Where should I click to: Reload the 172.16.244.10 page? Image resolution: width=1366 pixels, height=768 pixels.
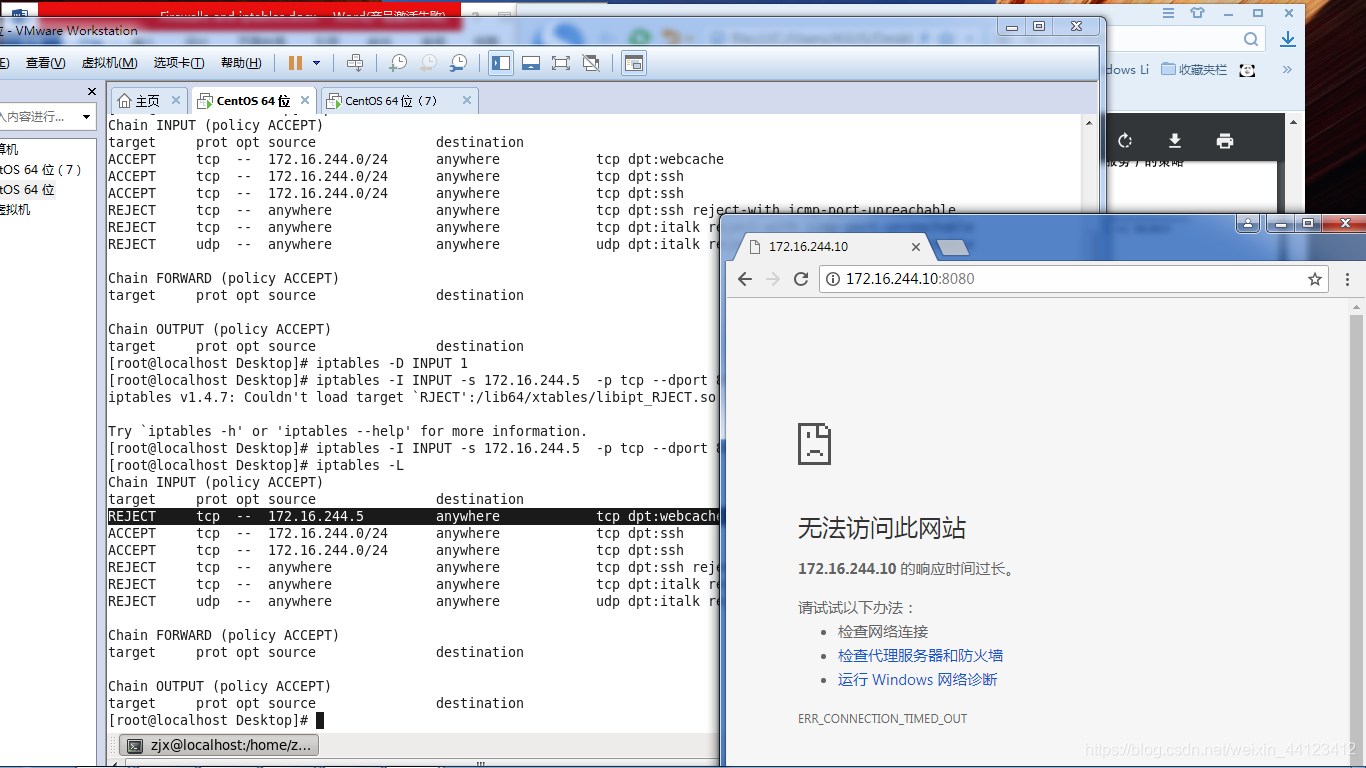[800, 279]
